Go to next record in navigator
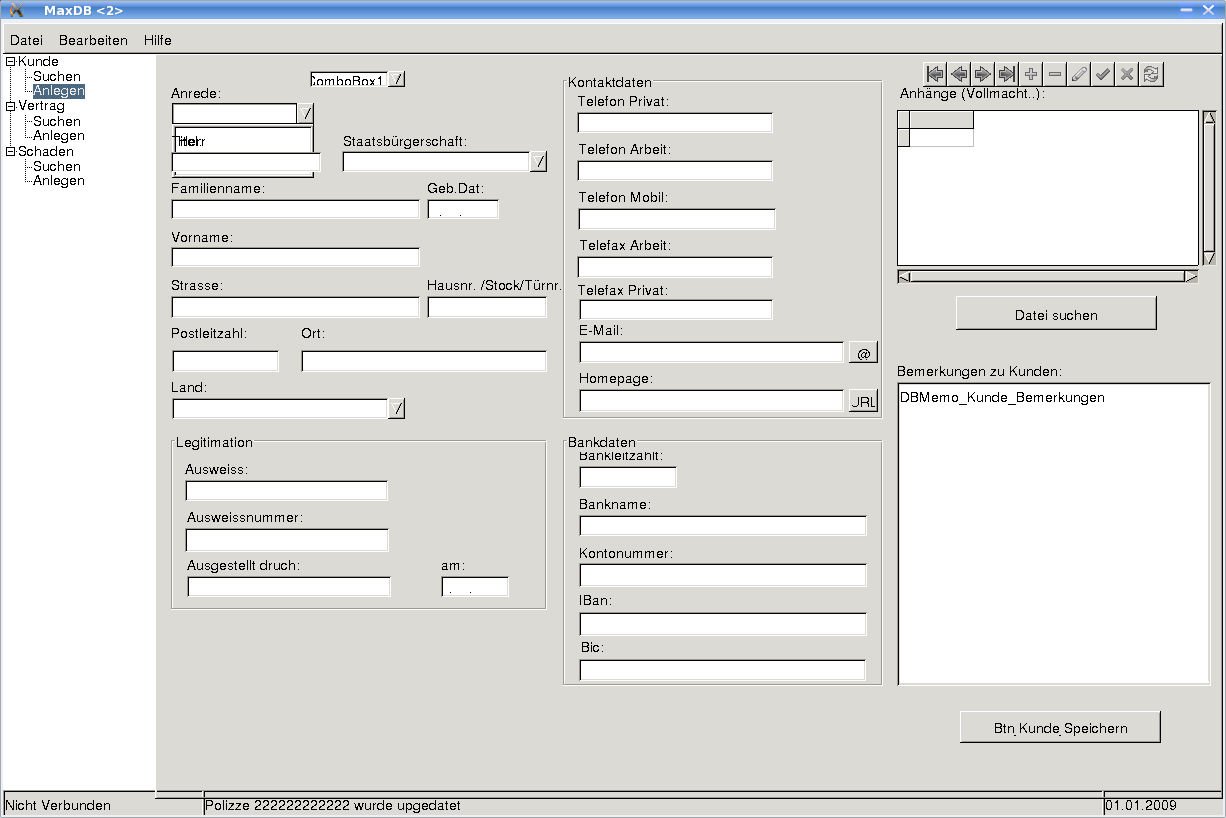 click(x=983, y=74)
